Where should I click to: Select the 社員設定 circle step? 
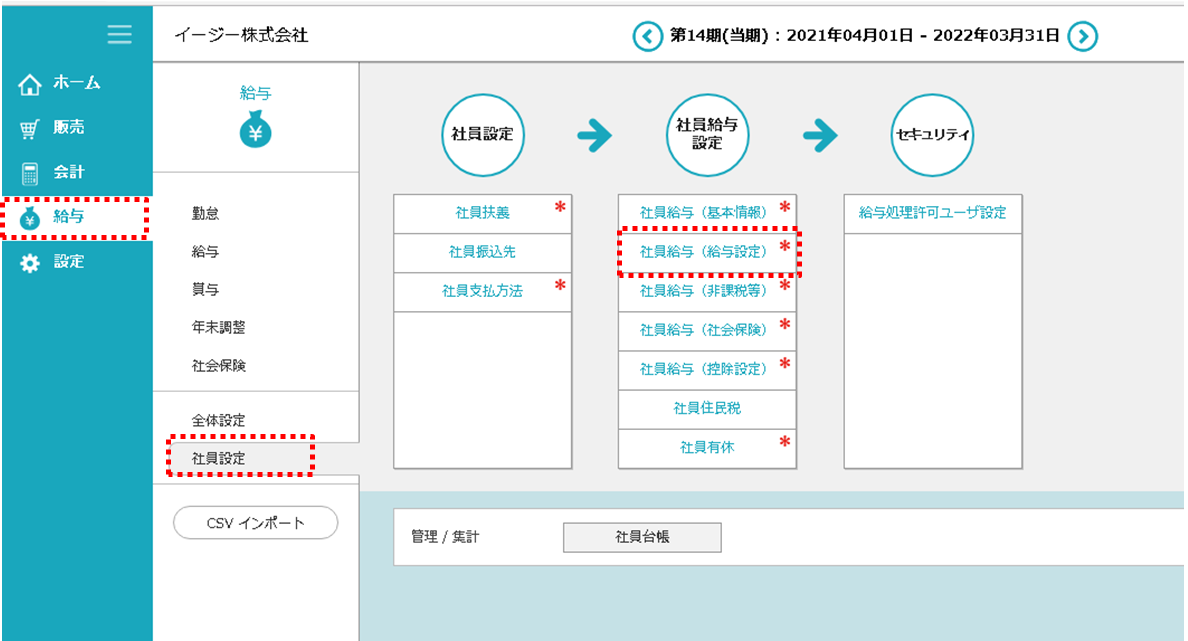482,135
